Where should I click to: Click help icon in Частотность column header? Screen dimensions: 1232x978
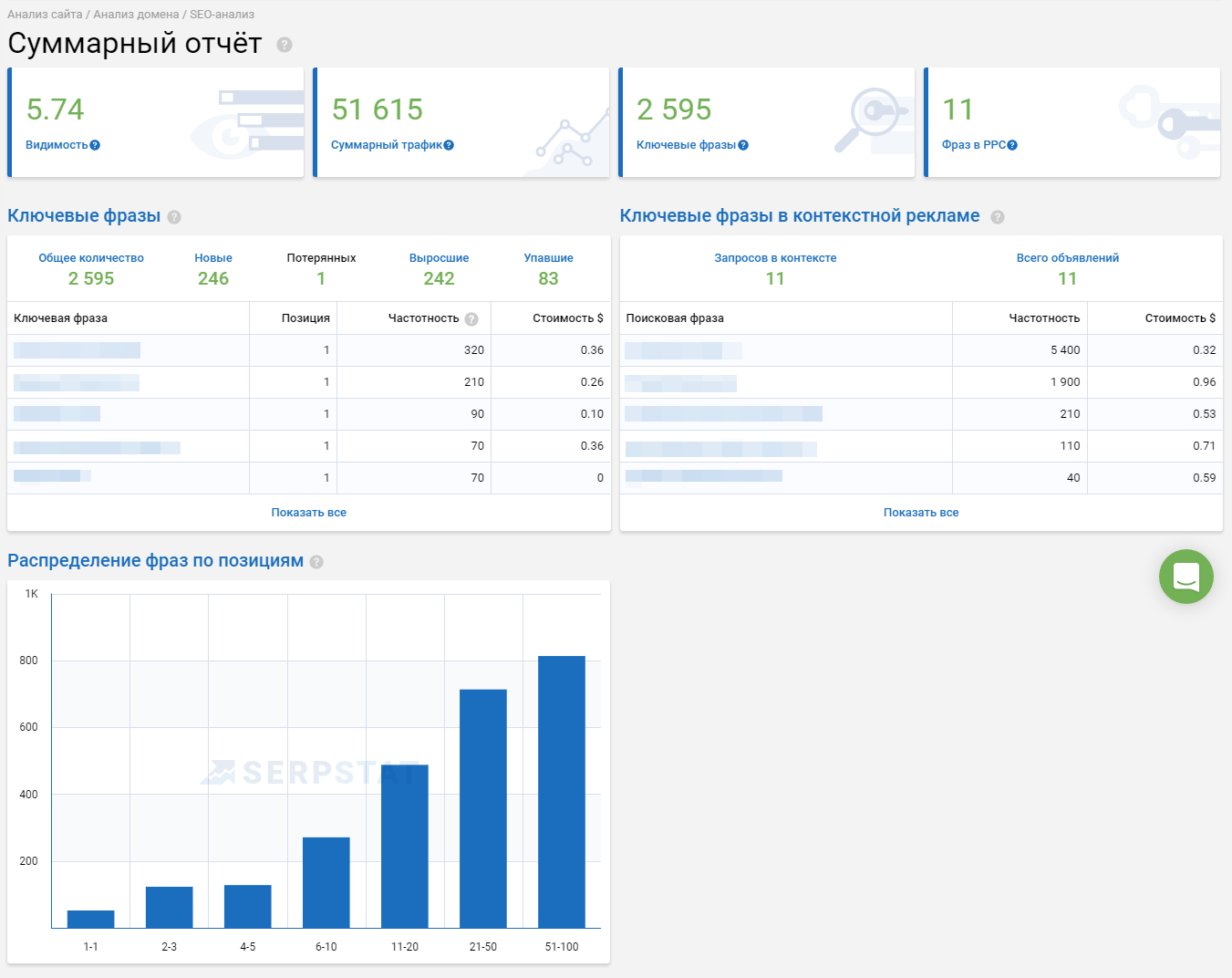click(471, 319)
